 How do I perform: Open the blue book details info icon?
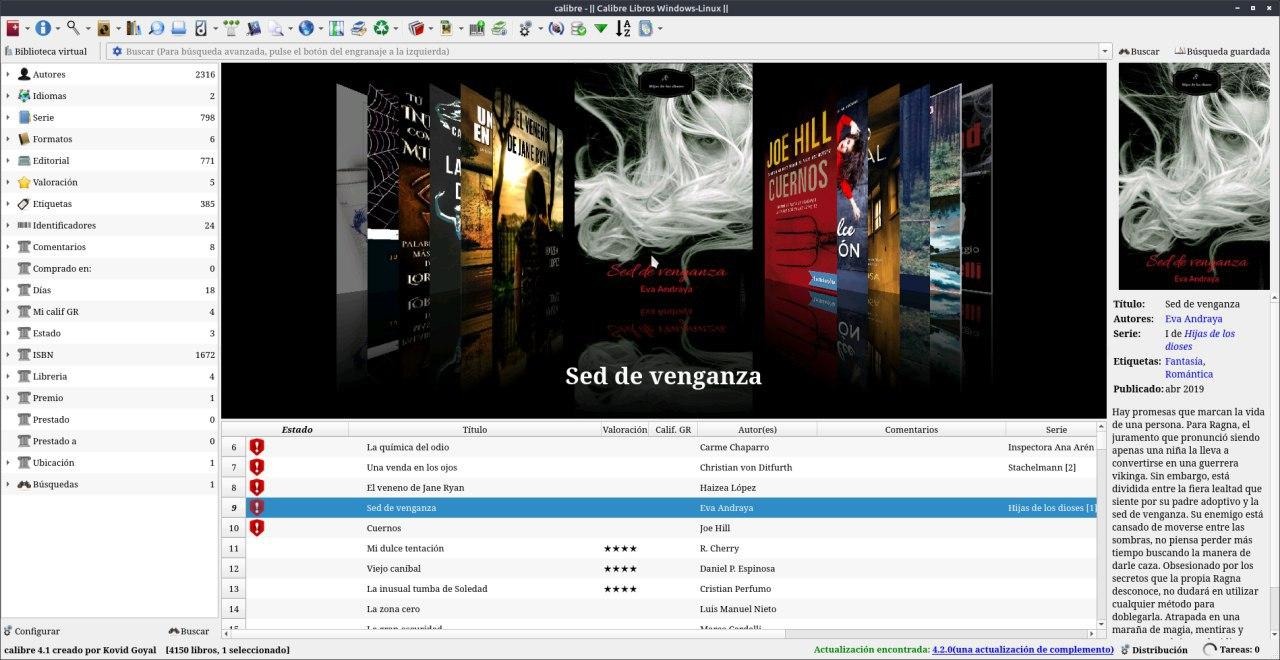coord(43,29)
